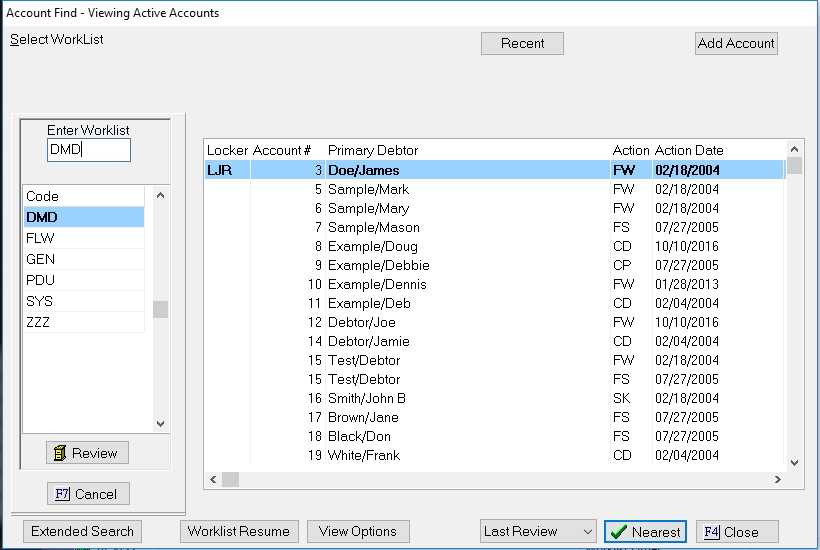Click the Primary Debtor column header
Screen dimensions: 820x550
[x=373, y=150]
